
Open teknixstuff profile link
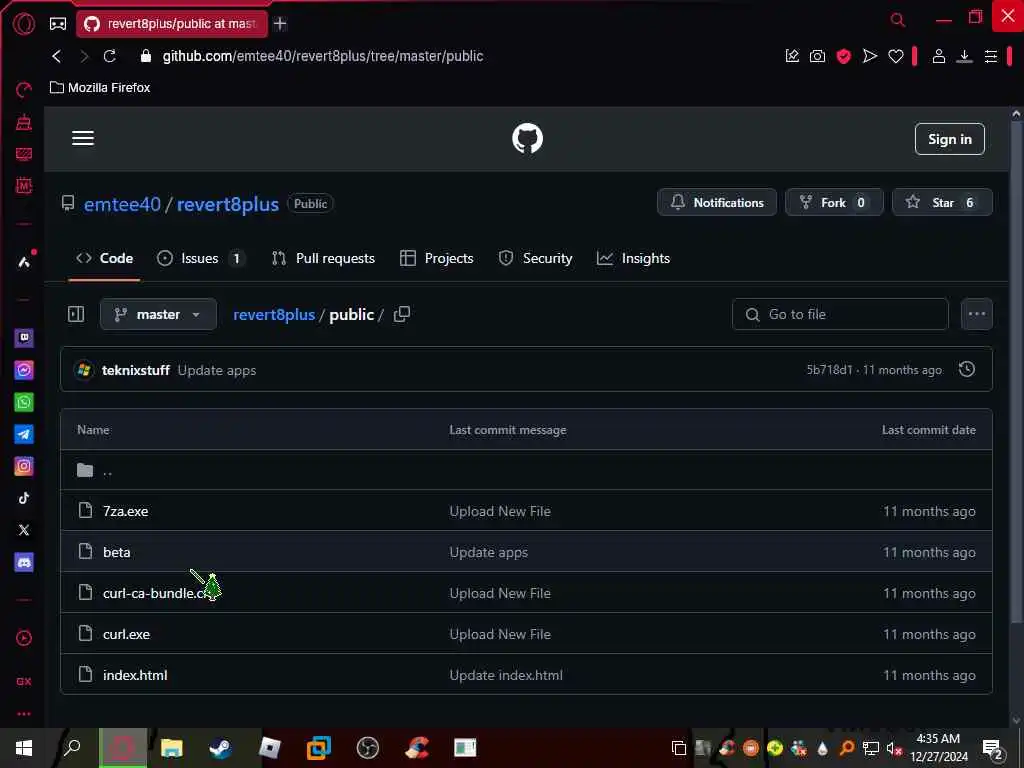(x=136, y=370)
